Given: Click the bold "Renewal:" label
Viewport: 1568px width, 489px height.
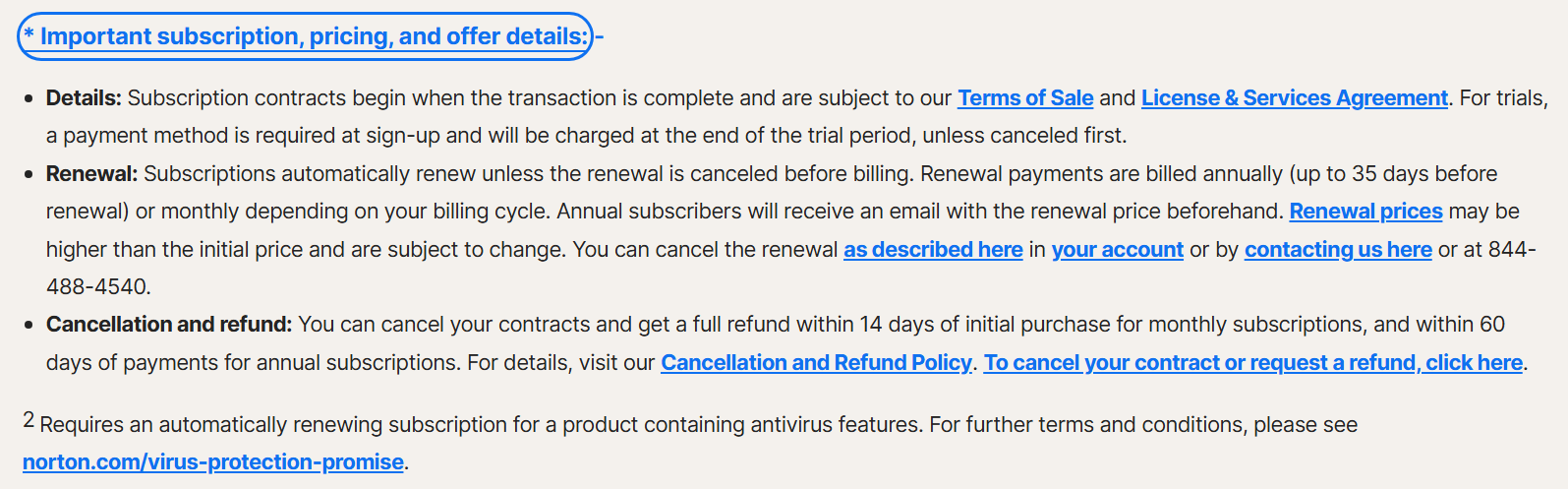Looking at the screenshot, I should [91, 174].
